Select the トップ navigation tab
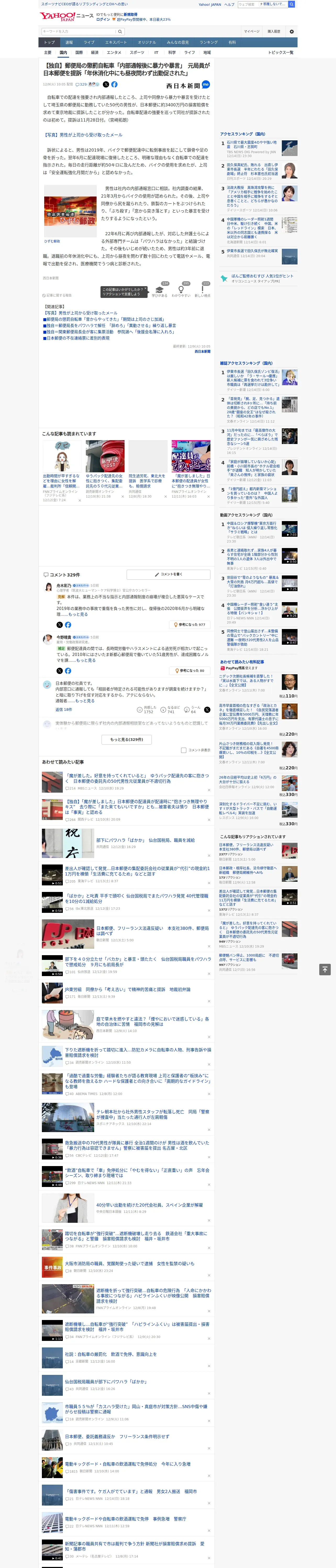The image size is (336, 1568). point(49,43)
